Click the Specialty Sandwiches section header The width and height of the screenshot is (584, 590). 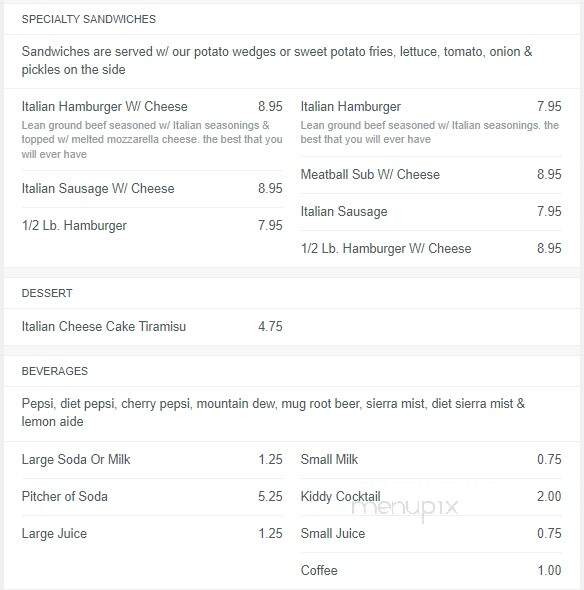click(88, 19)
